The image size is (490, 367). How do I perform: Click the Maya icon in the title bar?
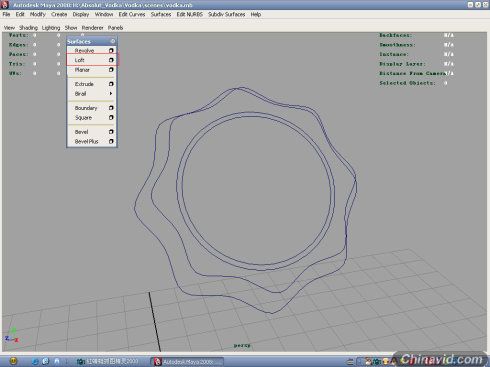pos(5,4)
